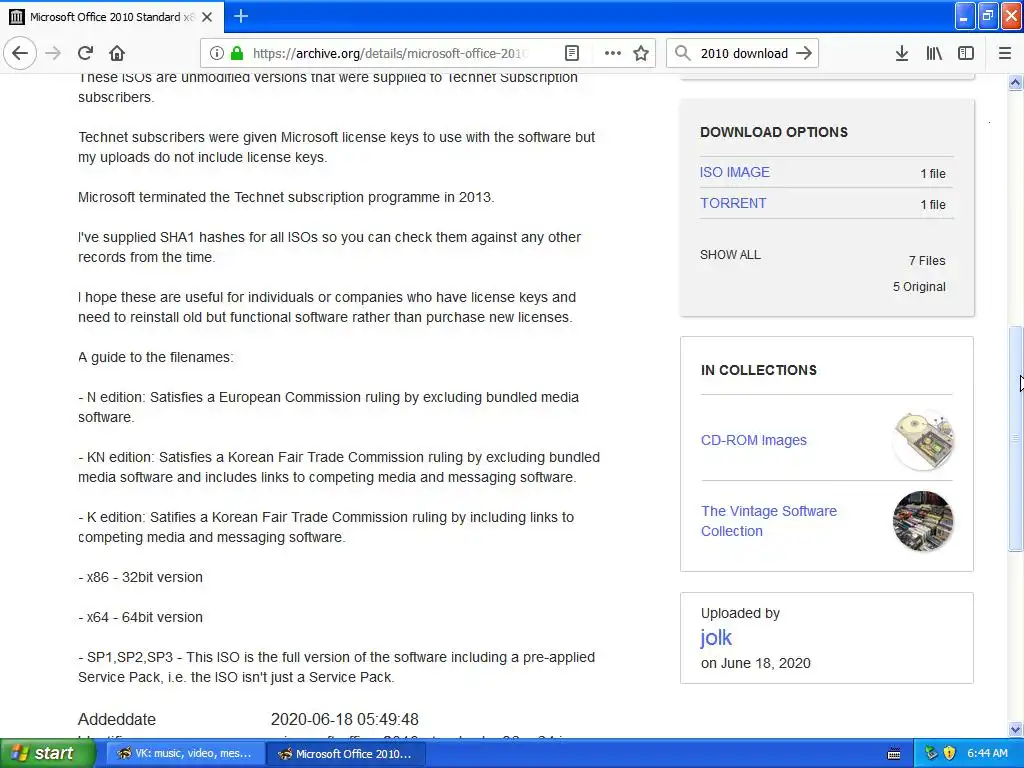Open The Vintage Software Collection link
This screenshot has width=1024, height=768.
[x=769, y=521]
